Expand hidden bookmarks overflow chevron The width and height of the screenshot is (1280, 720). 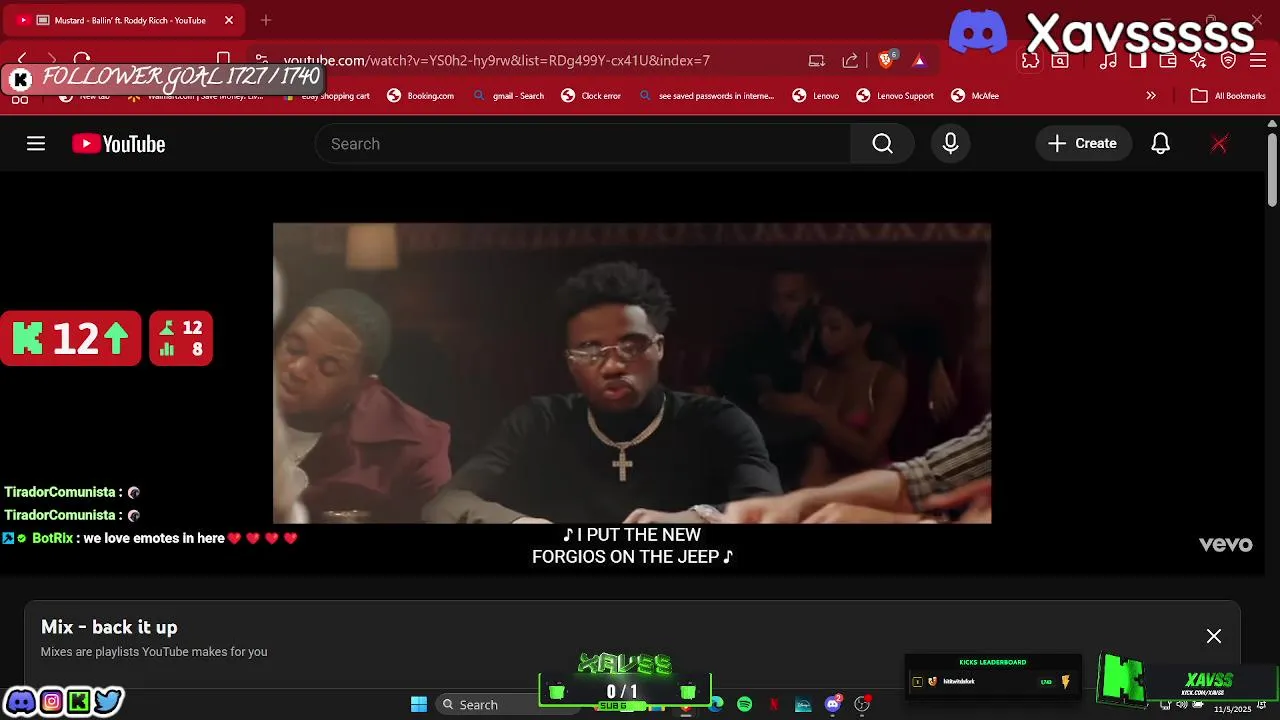pos(1151,96)
